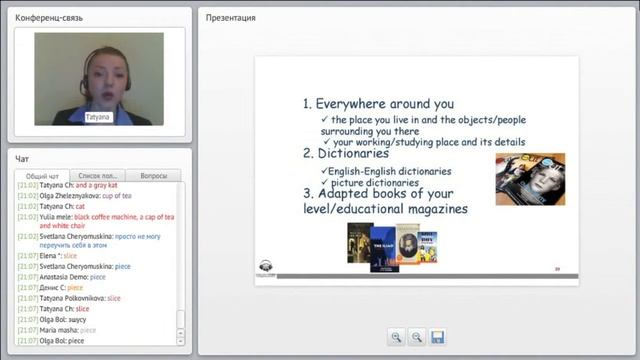Select the Tatyana webcam video
This screenshot has width=640, height=360.
point(99,79)
